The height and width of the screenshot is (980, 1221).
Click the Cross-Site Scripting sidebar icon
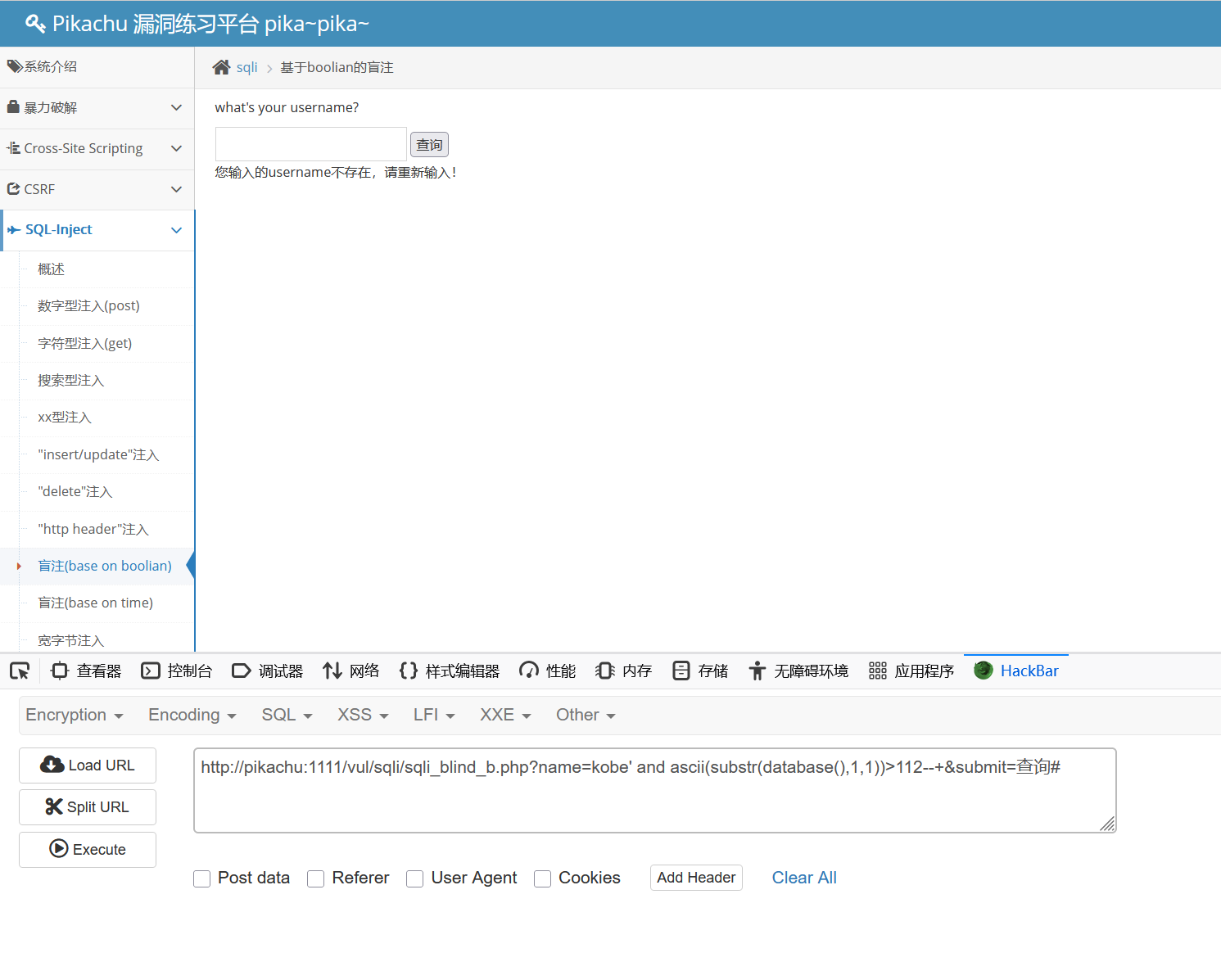click(14, 148)
